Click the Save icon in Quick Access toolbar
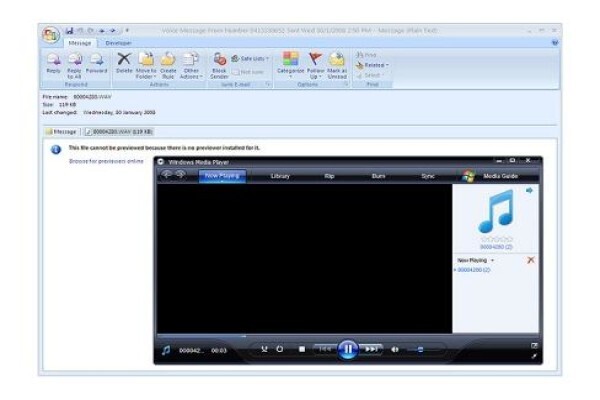This screenshot has width=600, height=400. point(69,31)
